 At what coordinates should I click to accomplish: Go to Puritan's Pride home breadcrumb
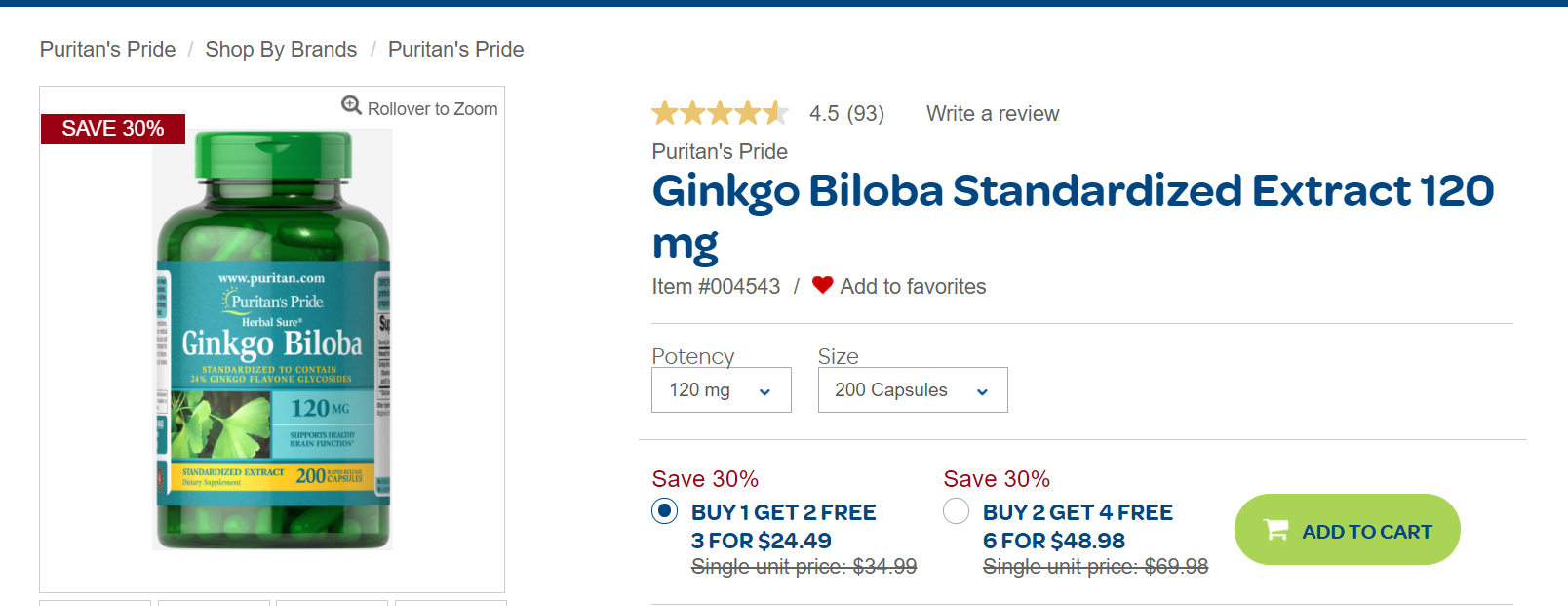click(107, 50)
